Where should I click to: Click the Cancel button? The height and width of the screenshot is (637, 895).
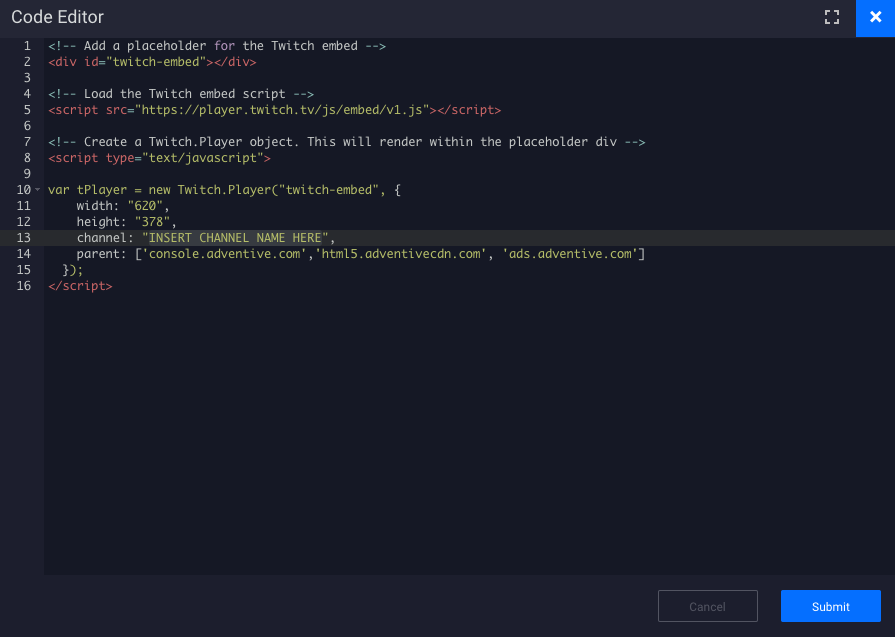coord(707,606)
